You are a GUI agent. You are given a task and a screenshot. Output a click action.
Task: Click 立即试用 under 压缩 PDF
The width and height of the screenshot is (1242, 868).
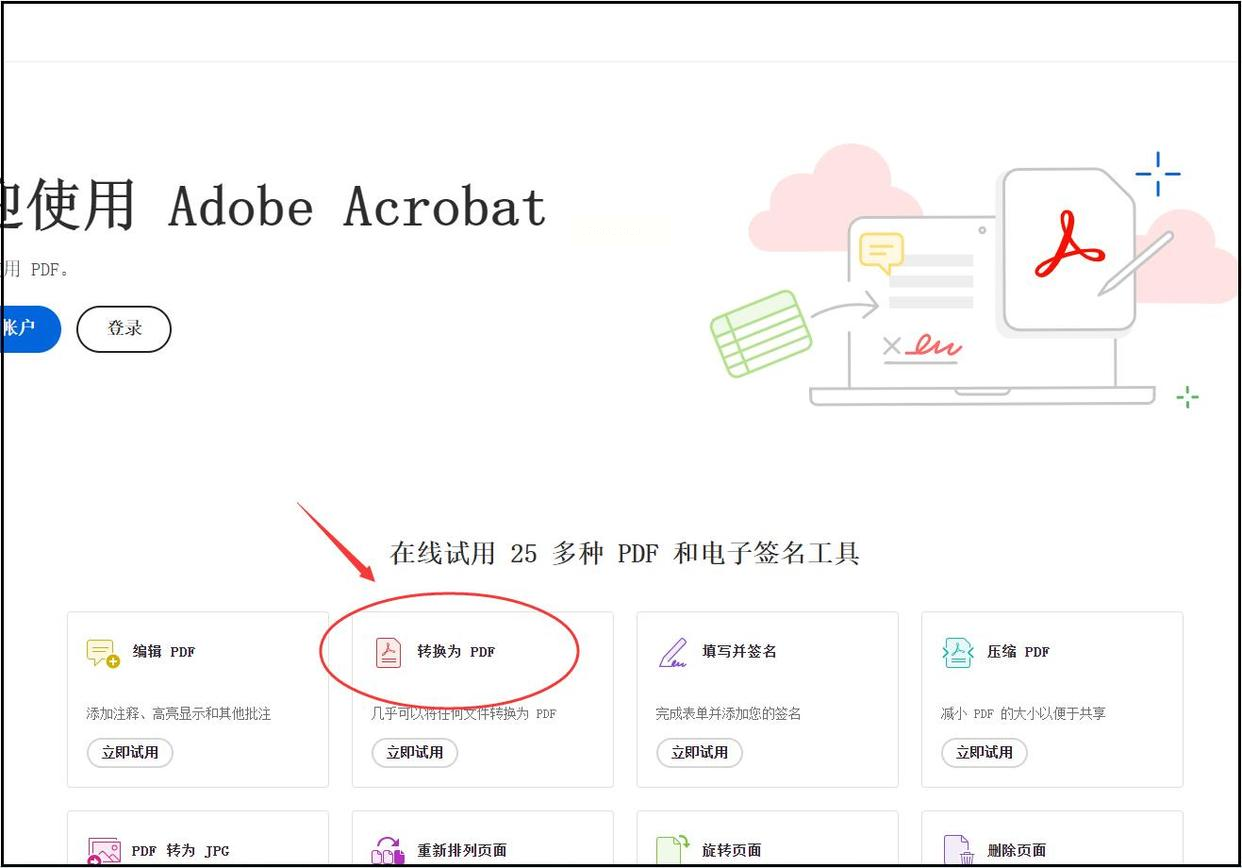click(984, 753)
